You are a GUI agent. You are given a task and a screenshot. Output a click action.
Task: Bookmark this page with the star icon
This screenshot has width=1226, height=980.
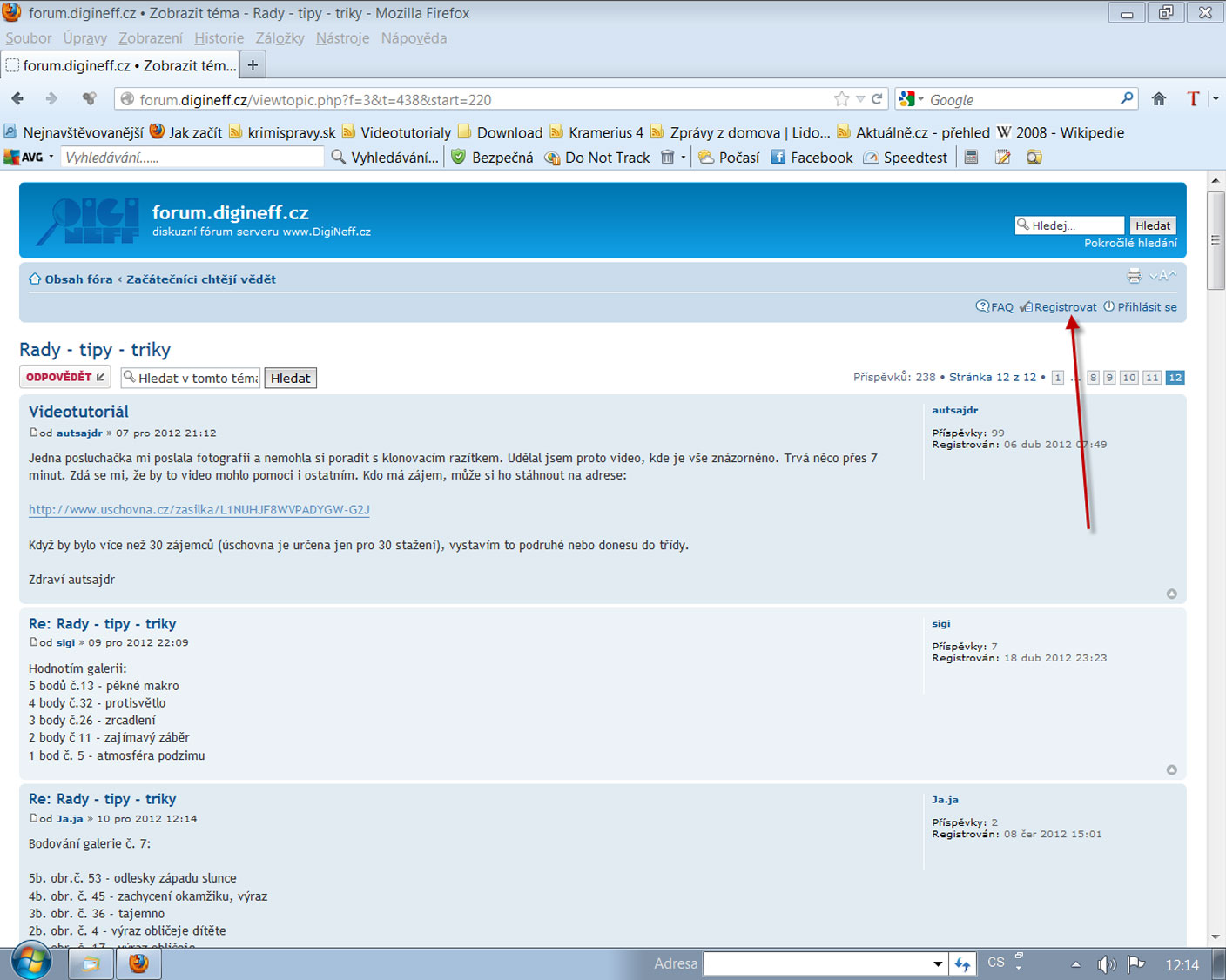[841, 99]
